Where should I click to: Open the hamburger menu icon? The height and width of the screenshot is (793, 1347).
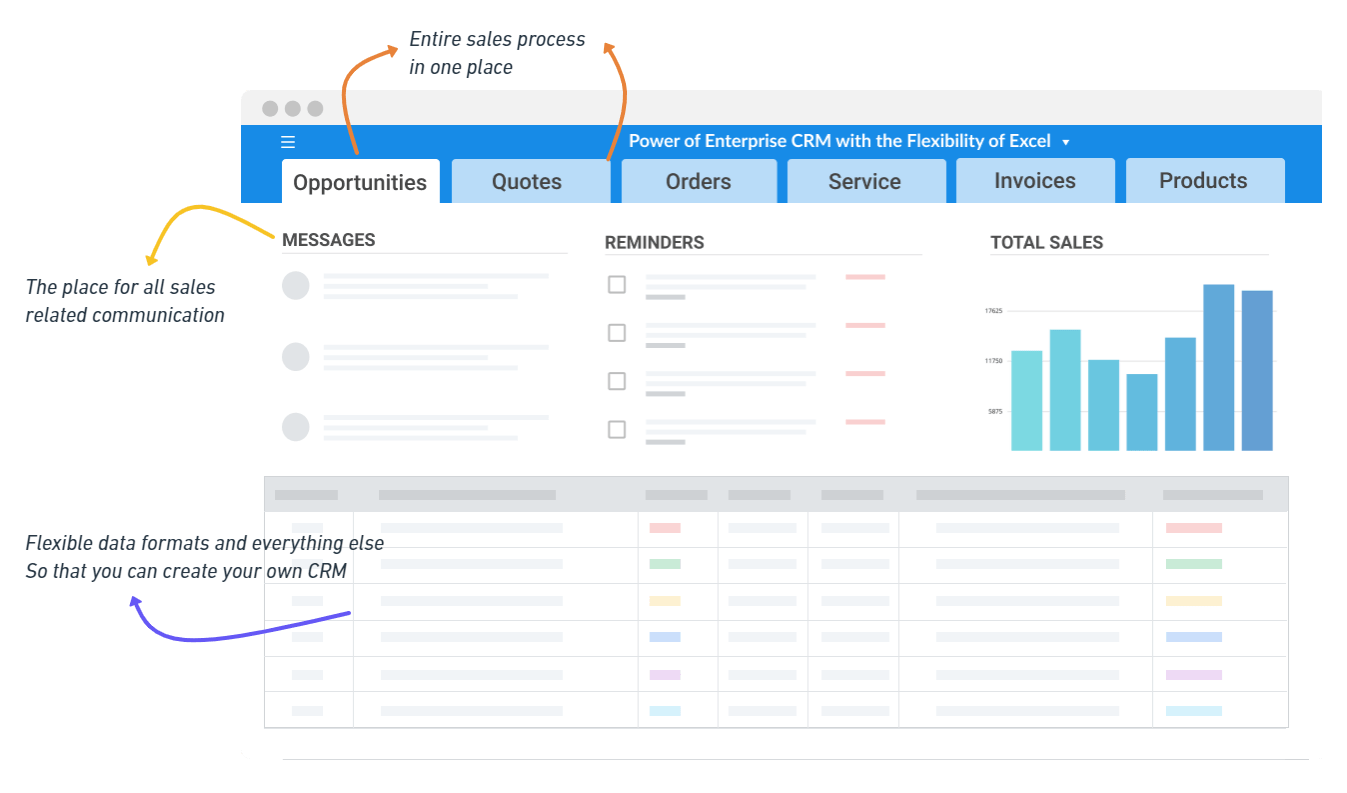coord(288,142)
